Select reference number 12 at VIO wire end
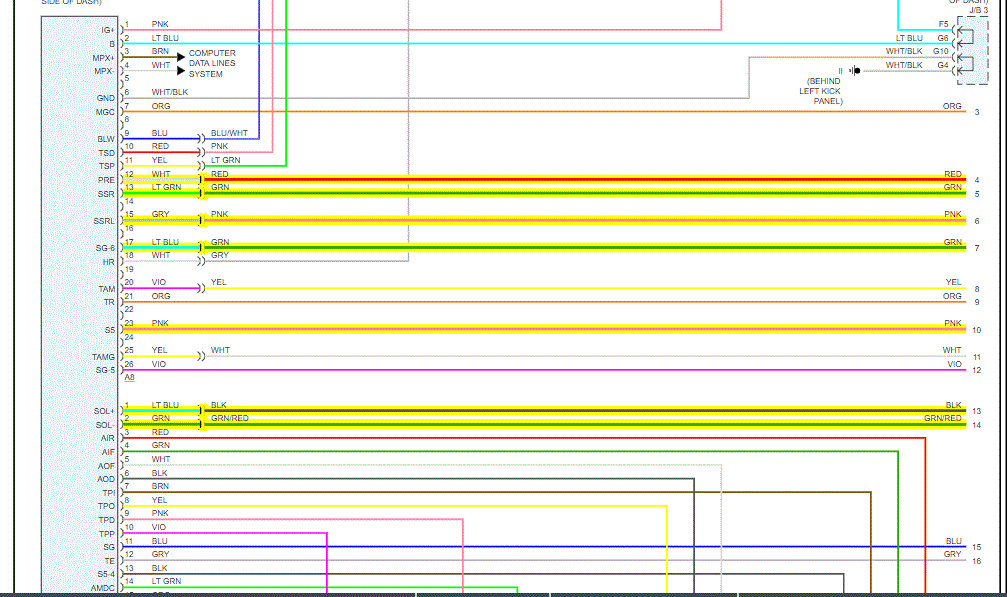This screenshot has width=1007, height=597. pyautogui.click(x=977, y=370)
